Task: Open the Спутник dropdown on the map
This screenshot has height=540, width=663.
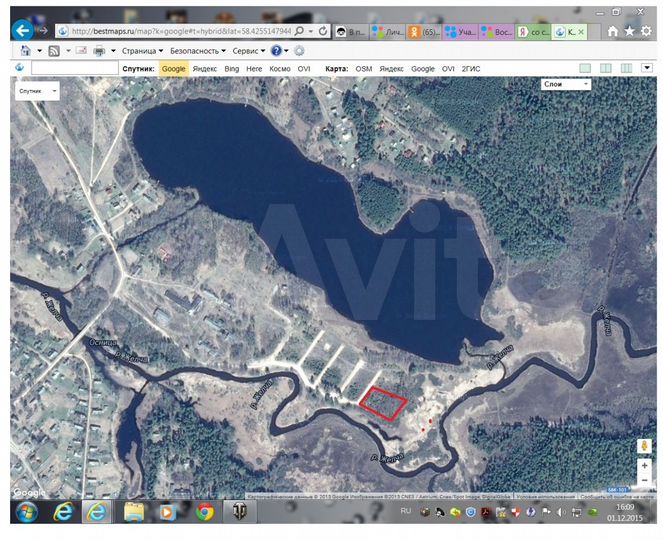Action: pyautogui.click(x=37, y=91)
